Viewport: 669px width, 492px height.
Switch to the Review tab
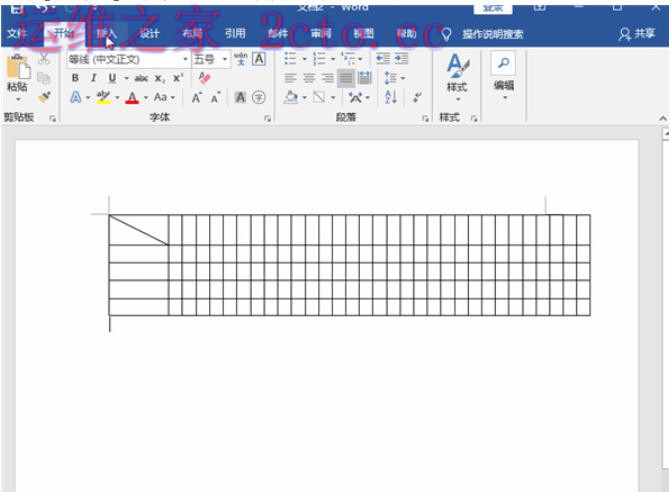click(321, 33)
